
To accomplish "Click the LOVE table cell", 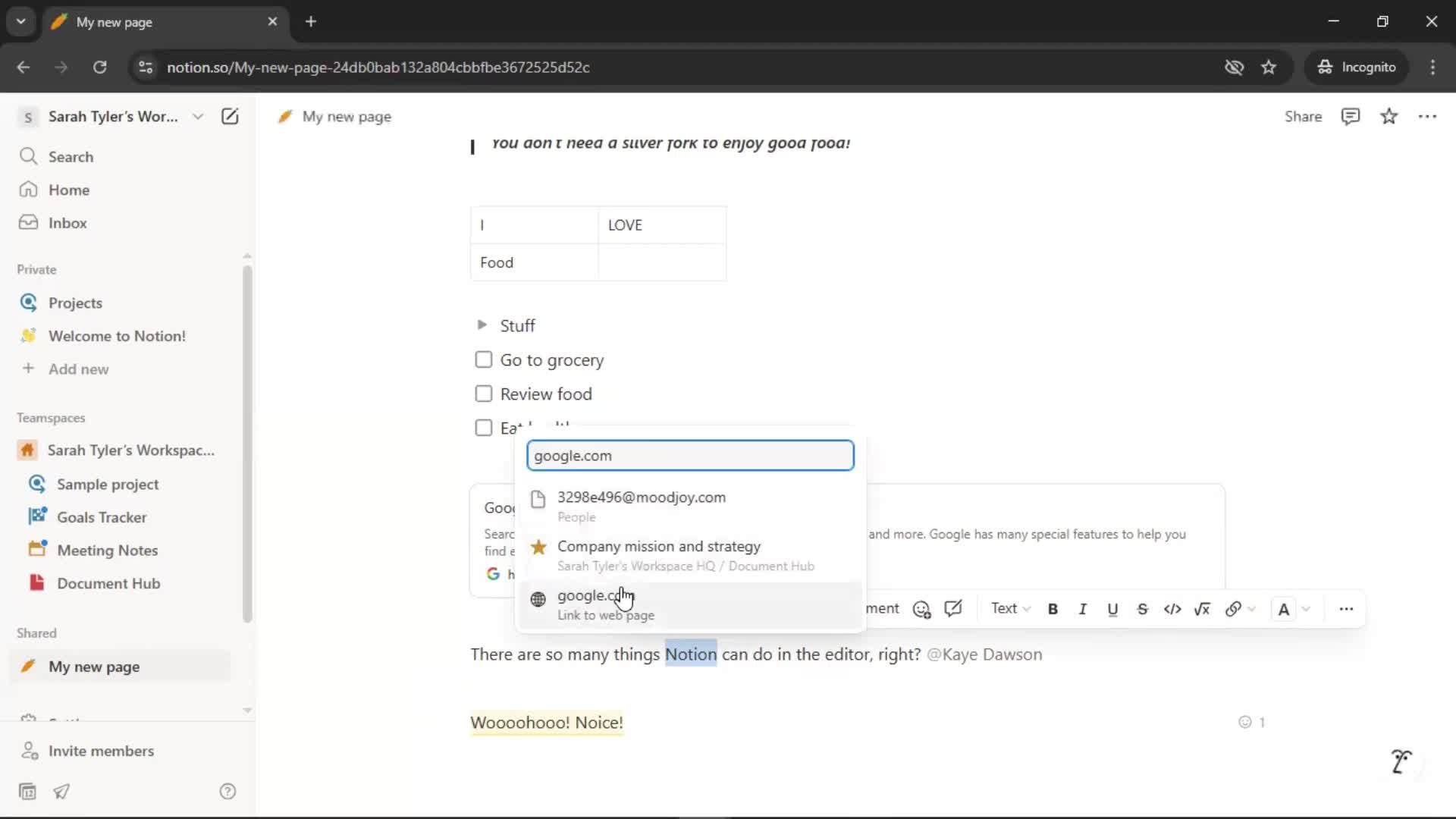I will click(662, 225).
